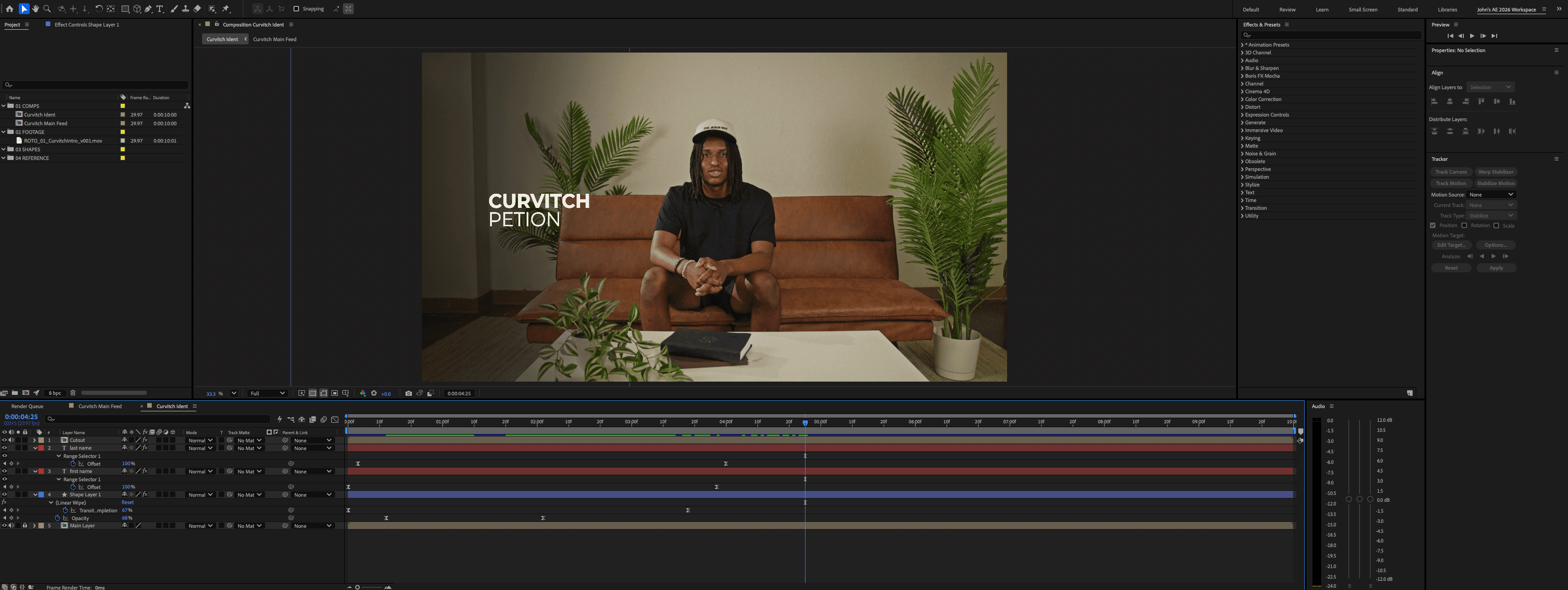Enable Motion Blur for the timeline
This screenshot has height=590, width=1568.
click(324, 419)
